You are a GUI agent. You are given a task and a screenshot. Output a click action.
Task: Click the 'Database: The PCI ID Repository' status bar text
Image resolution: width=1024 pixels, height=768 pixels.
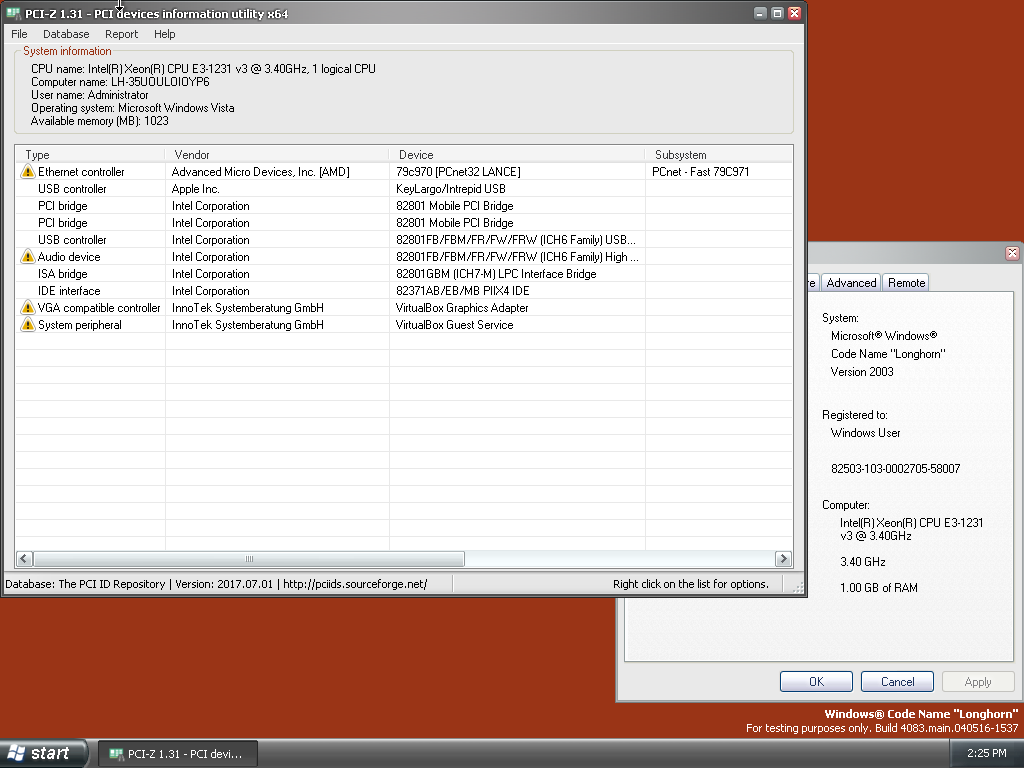(x=85, y=584)
